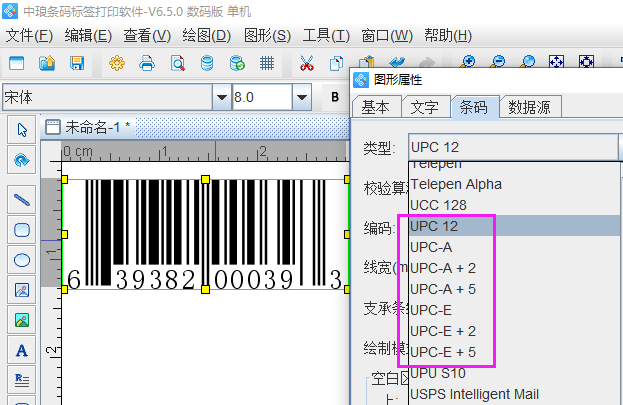Open the database settings cylinder icon
The height and width of the screenshot is (405, 623).
click(207, 63)
